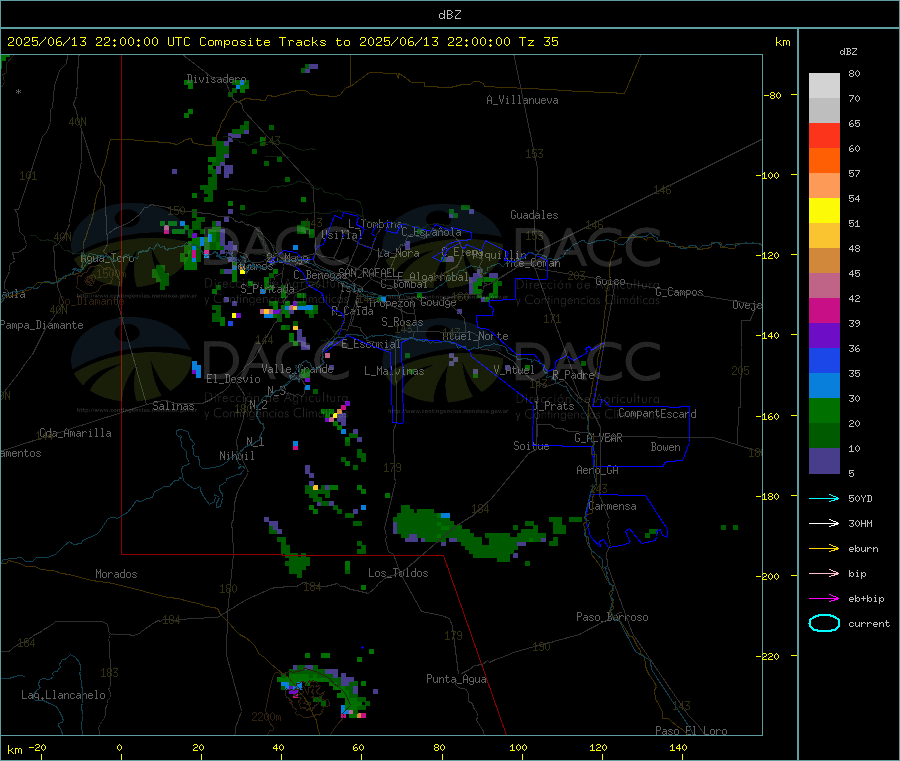This screenshot has height=761, width=900.
Task: Click the 'L_Malvinas' map label
Action: click(394, 371)
